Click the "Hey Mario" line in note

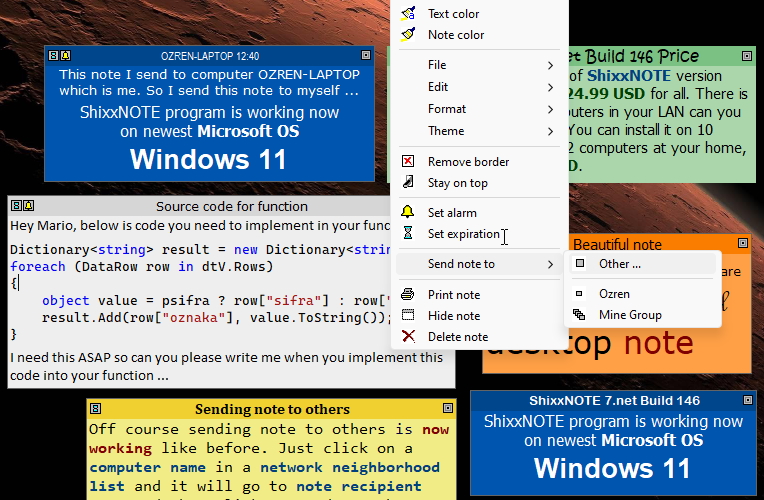(x=200, y=226)
